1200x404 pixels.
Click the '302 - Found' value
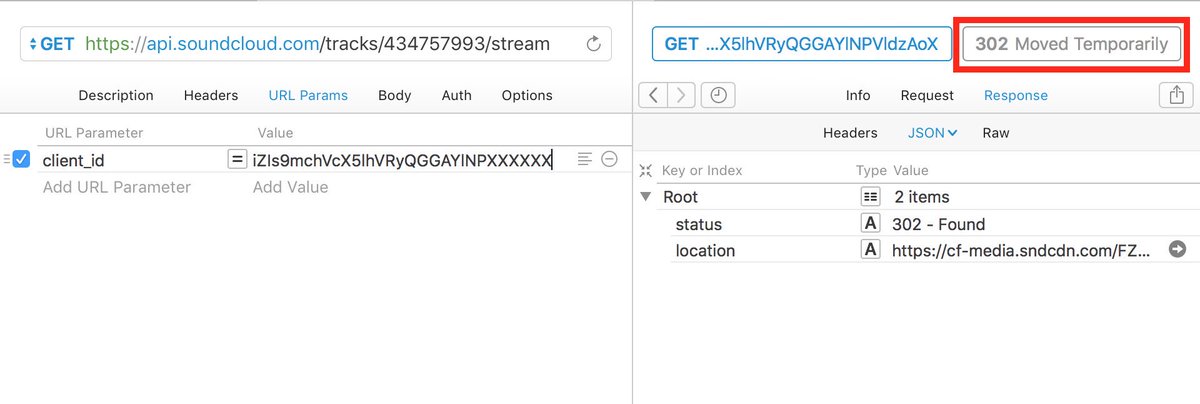939,224
